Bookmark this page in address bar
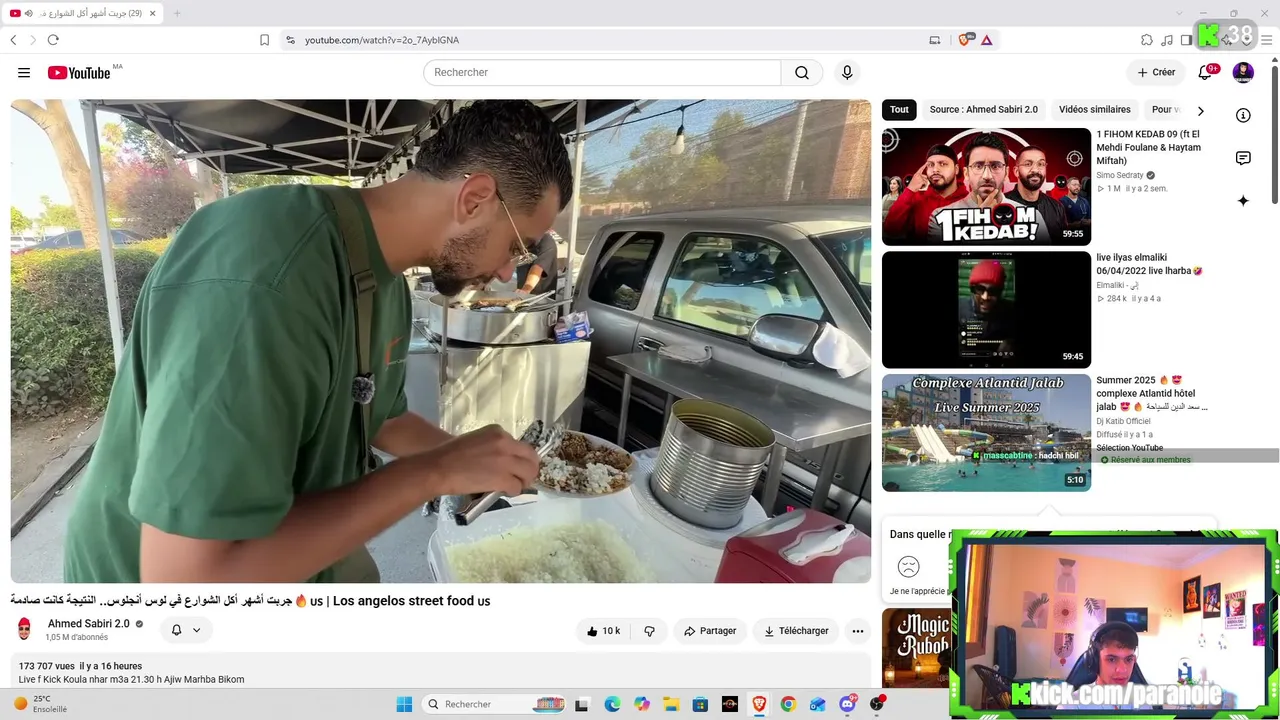Viewport: 1280px width, 720px height. (x=264, y=40)
